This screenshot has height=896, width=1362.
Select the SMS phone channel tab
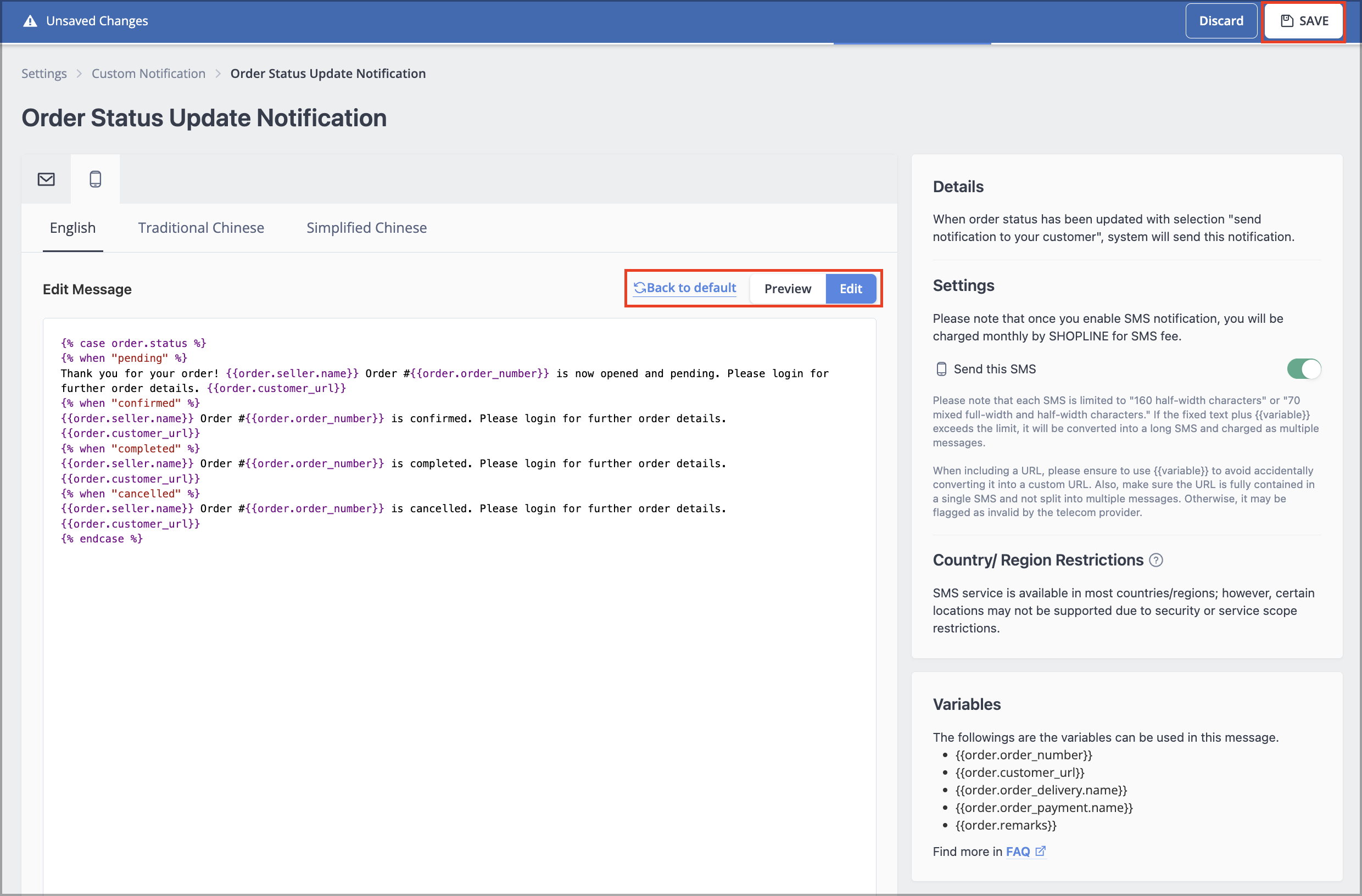click(96, 179)
